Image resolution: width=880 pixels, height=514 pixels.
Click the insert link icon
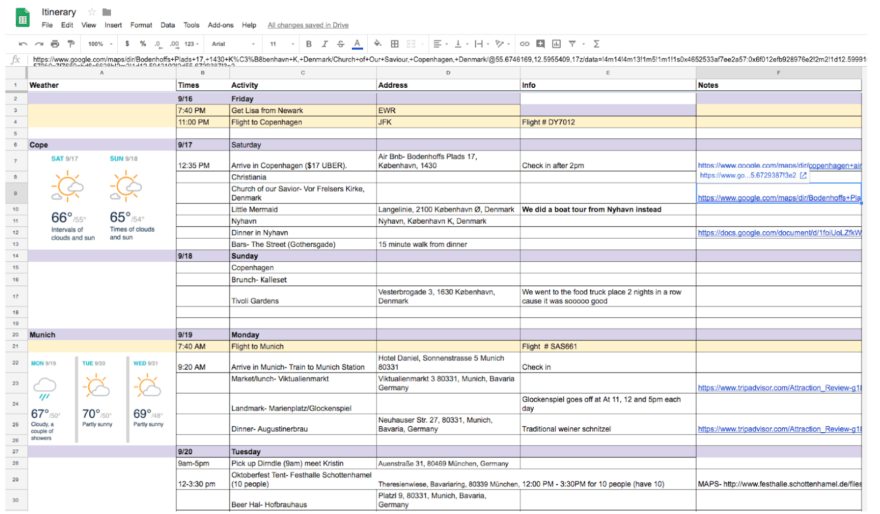coord(524,44)
